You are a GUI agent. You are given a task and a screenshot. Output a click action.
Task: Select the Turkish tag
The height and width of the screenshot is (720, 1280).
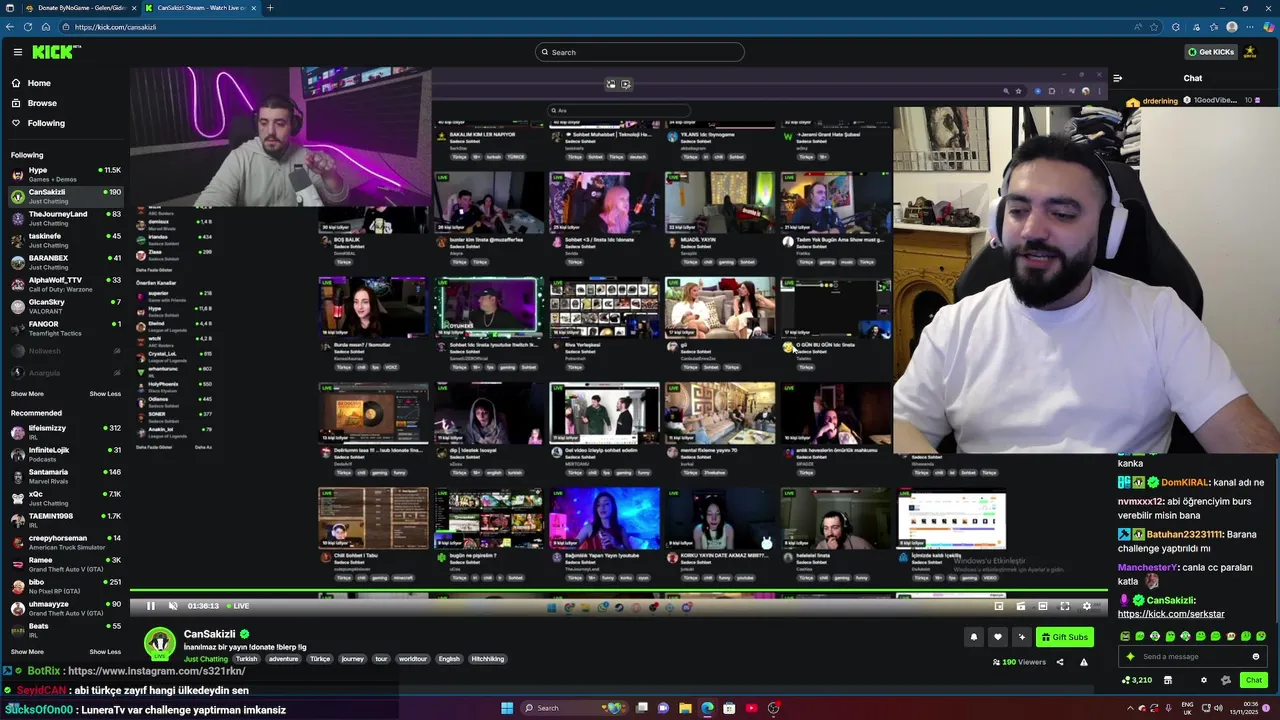[246, 659]
